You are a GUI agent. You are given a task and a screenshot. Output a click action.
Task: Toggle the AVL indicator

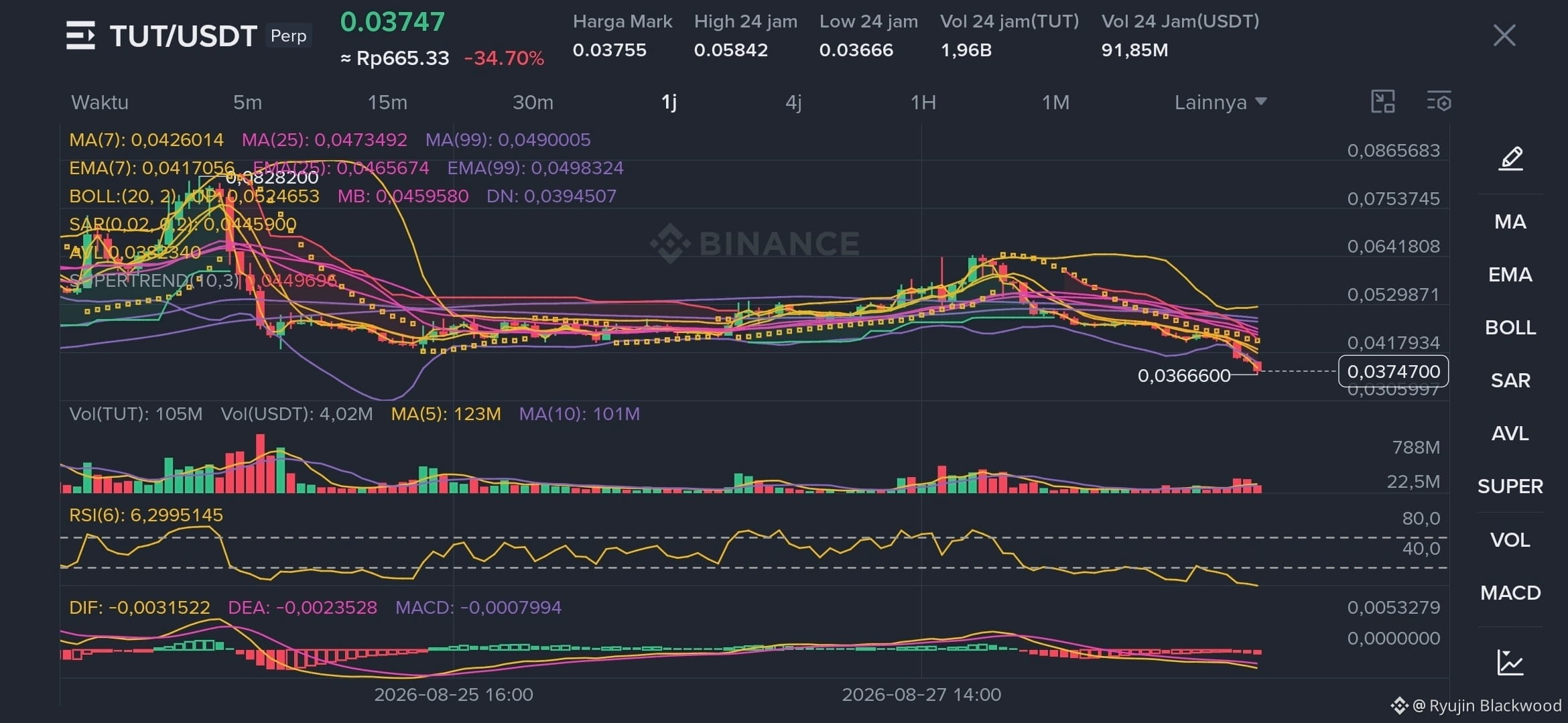coord(1510,434)
